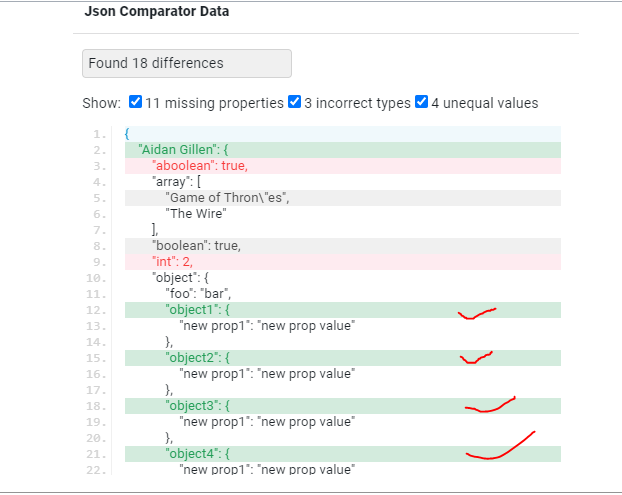The width and height of the screenshot is (622, 495).
Task: Select the "object4" highlighted line
Action: click(x=198, y=454)
